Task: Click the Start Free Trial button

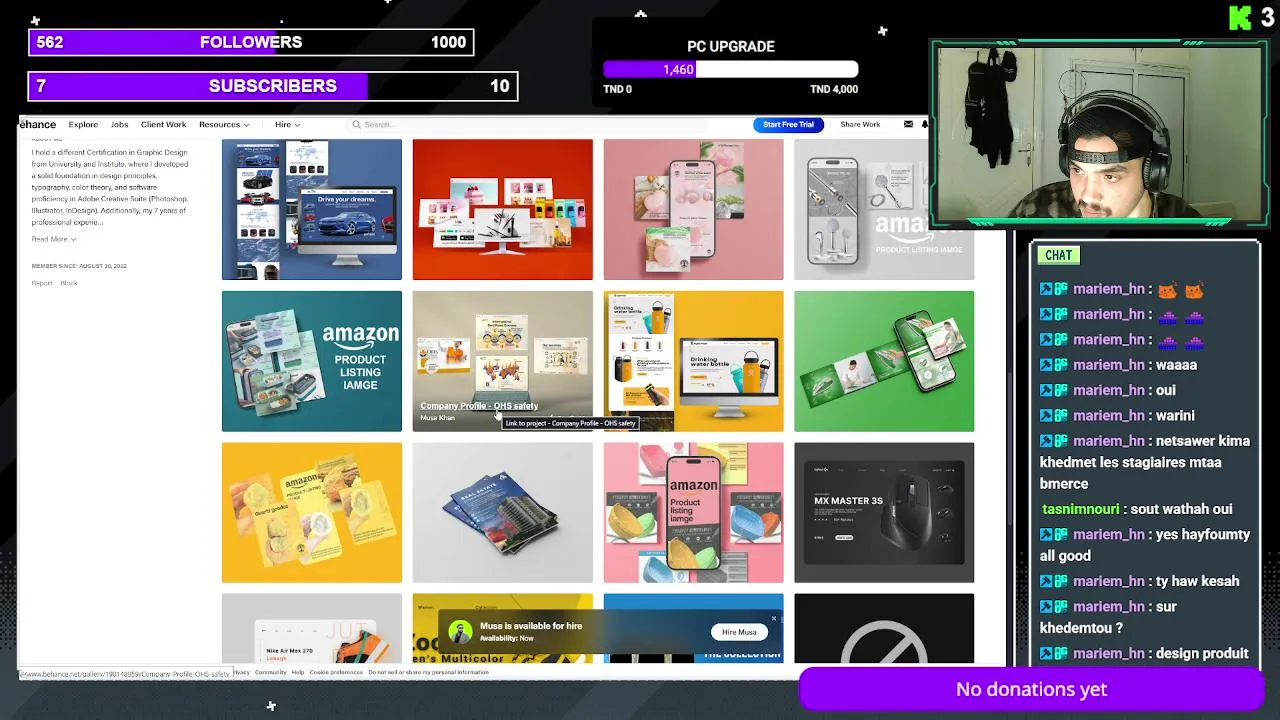Action: 788,124
